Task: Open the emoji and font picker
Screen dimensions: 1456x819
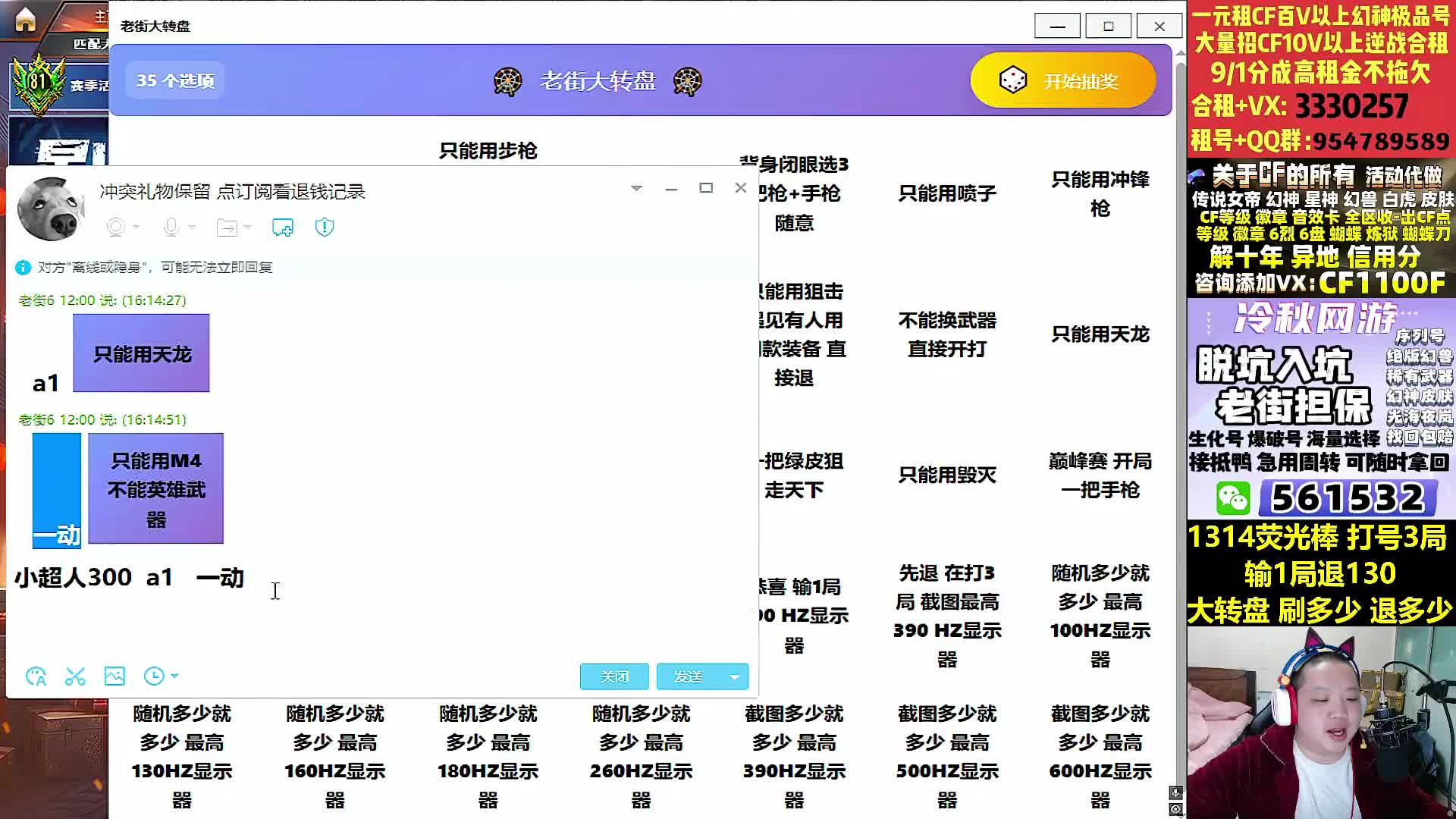Action: [36, 676]
